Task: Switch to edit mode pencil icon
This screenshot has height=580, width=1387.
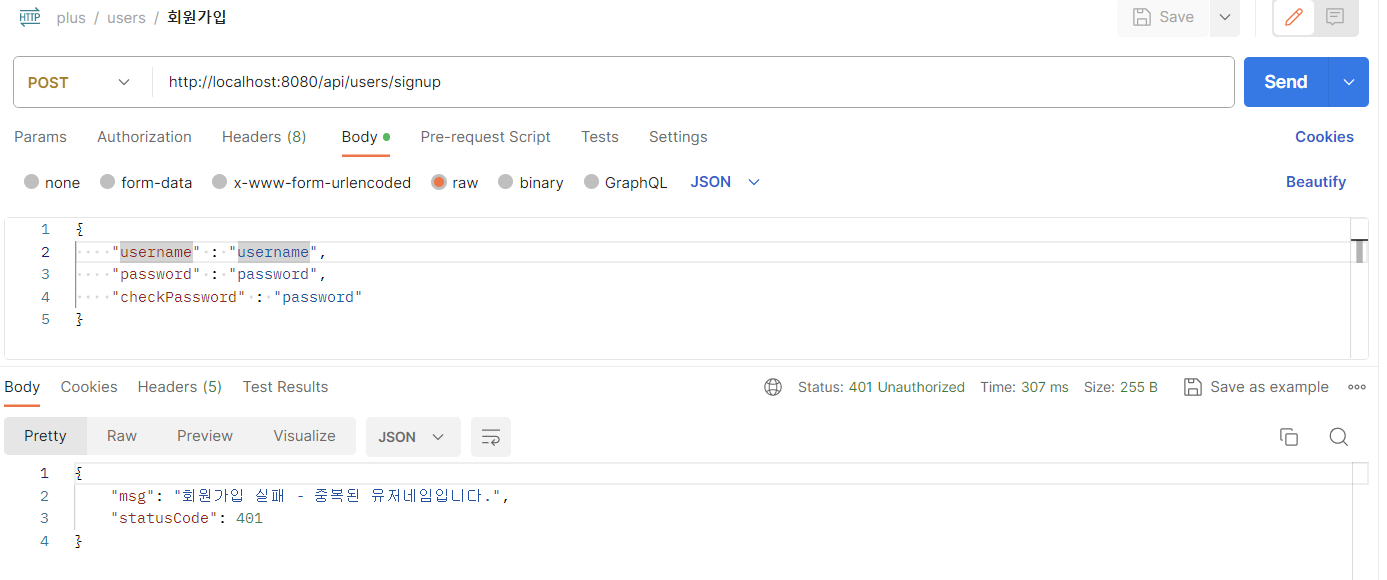Action: (x=1294, y=17)
